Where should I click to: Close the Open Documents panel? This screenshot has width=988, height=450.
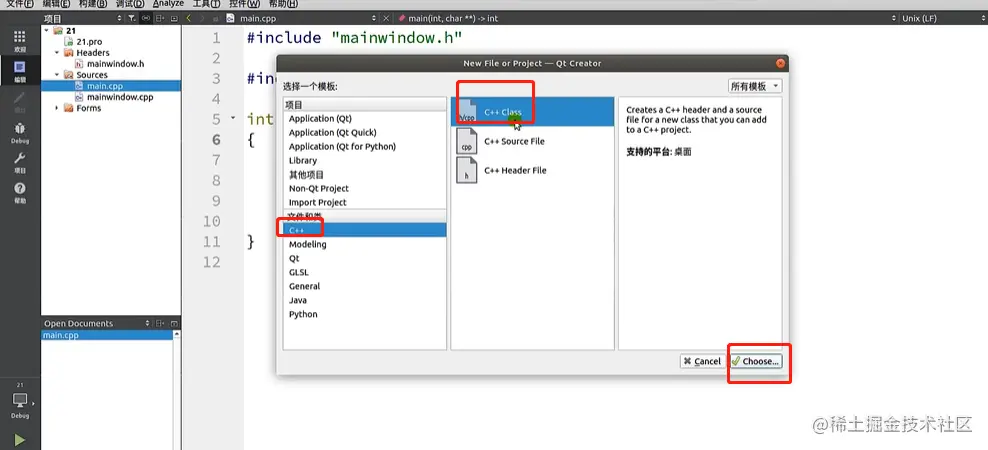[174, 323]
